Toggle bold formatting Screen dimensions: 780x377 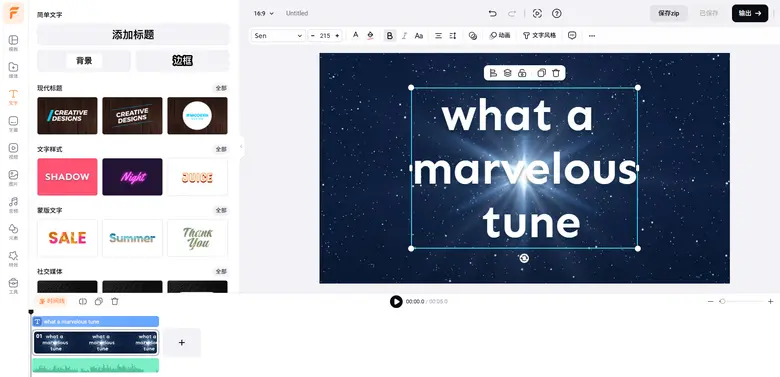pos(390,36)
